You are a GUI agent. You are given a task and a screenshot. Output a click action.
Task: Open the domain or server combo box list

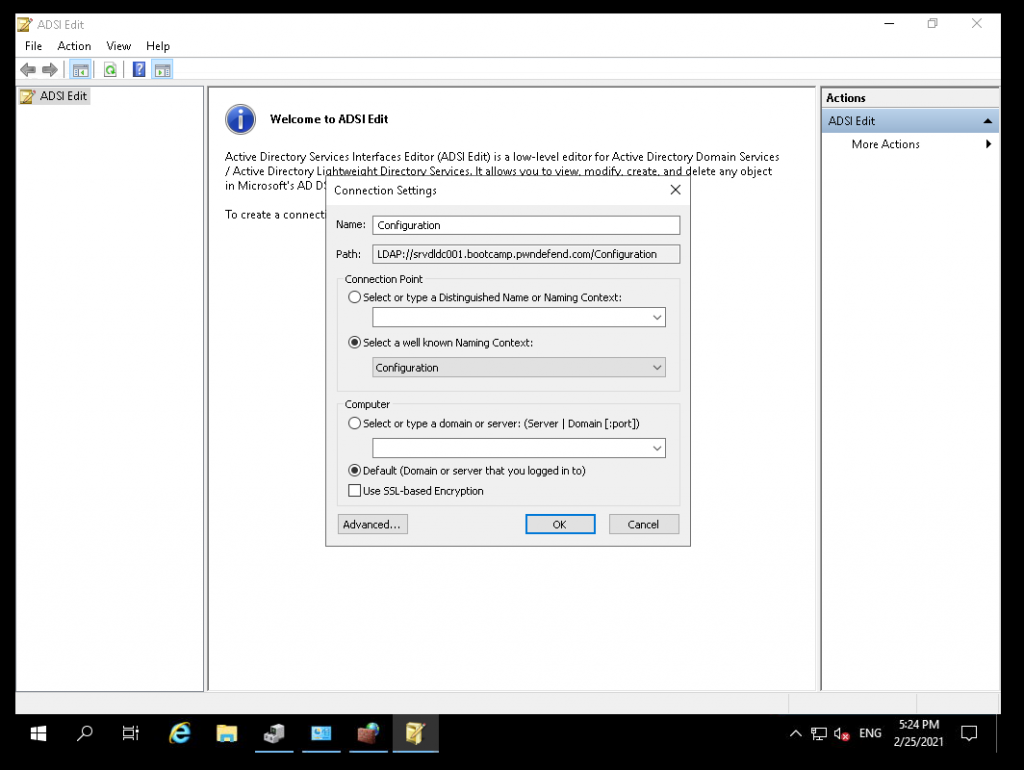click(656, 449)
